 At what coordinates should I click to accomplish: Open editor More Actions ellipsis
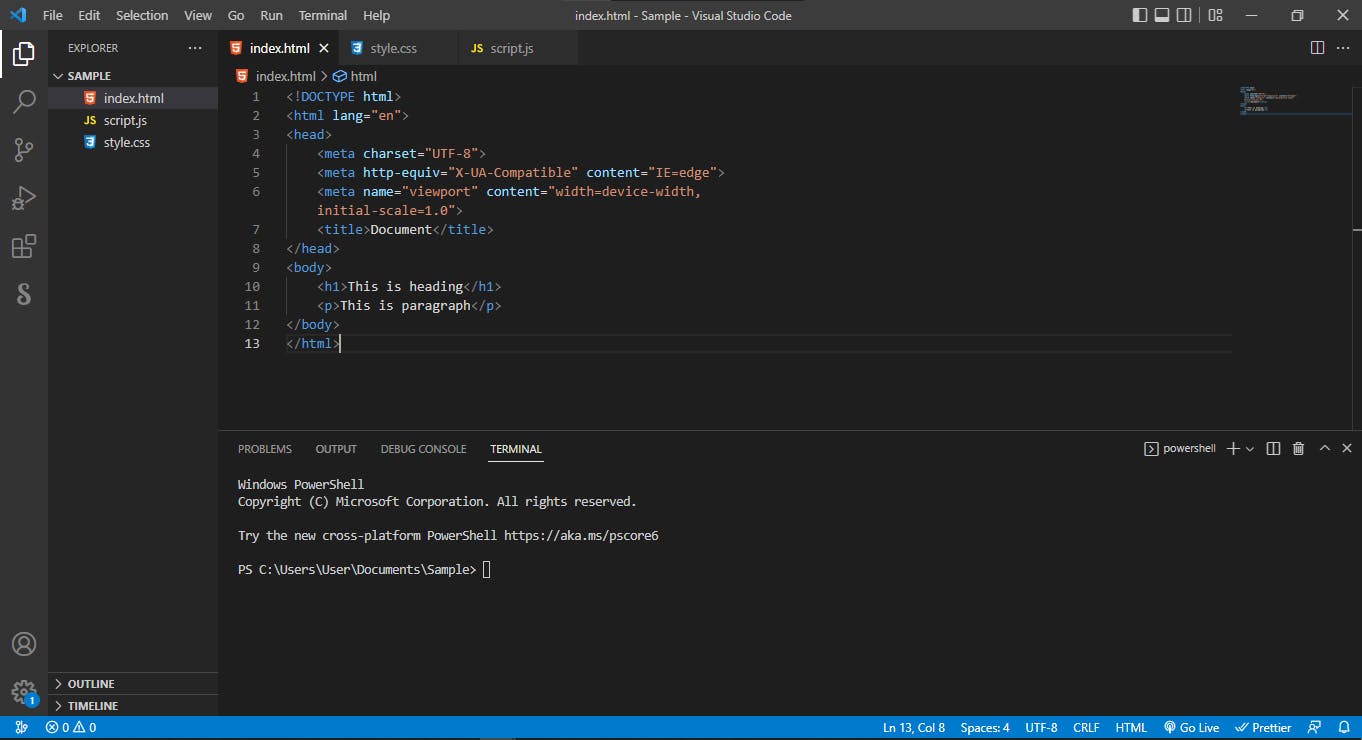1344,48
